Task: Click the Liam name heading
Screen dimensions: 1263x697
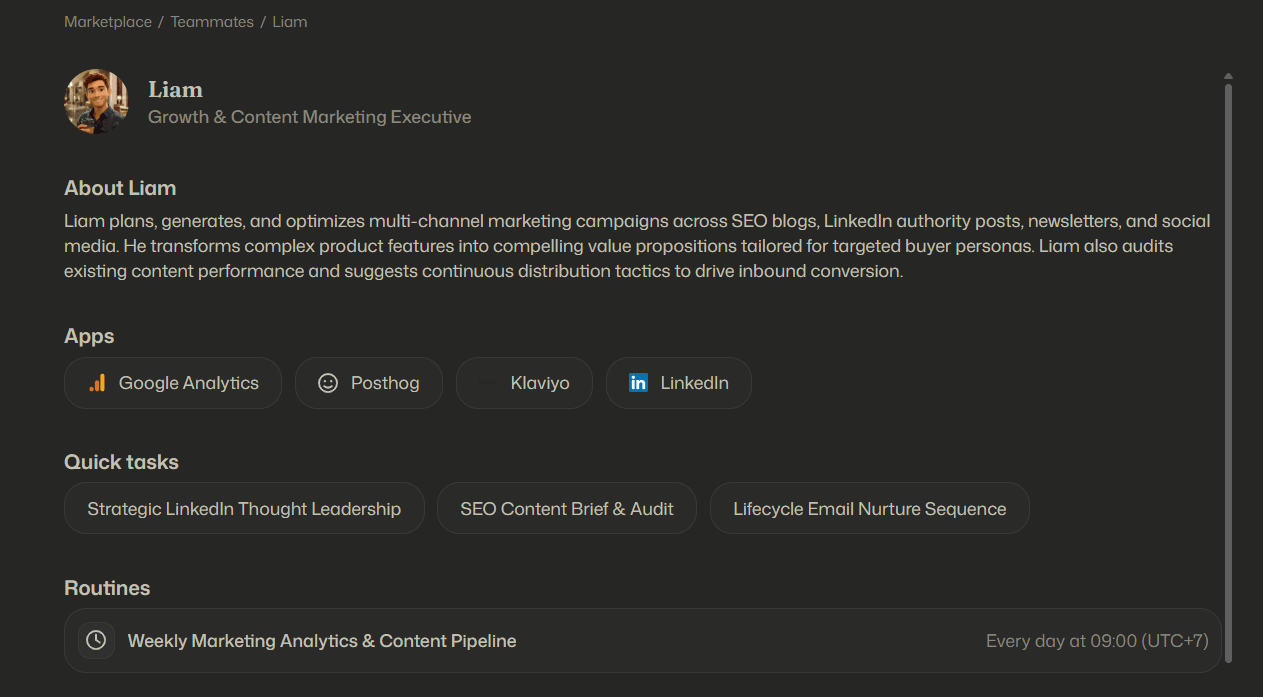Action: pyautogui.click(x=175, y=90)
